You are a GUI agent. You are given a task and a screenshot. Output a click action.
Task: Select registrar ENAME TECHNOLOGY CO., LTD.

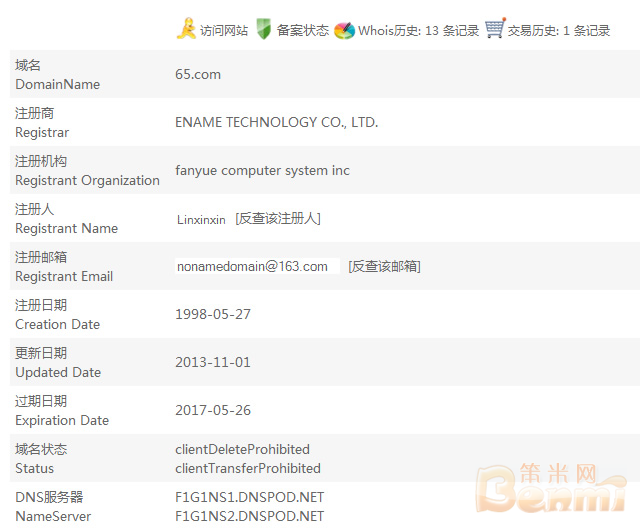coord(277,122)
